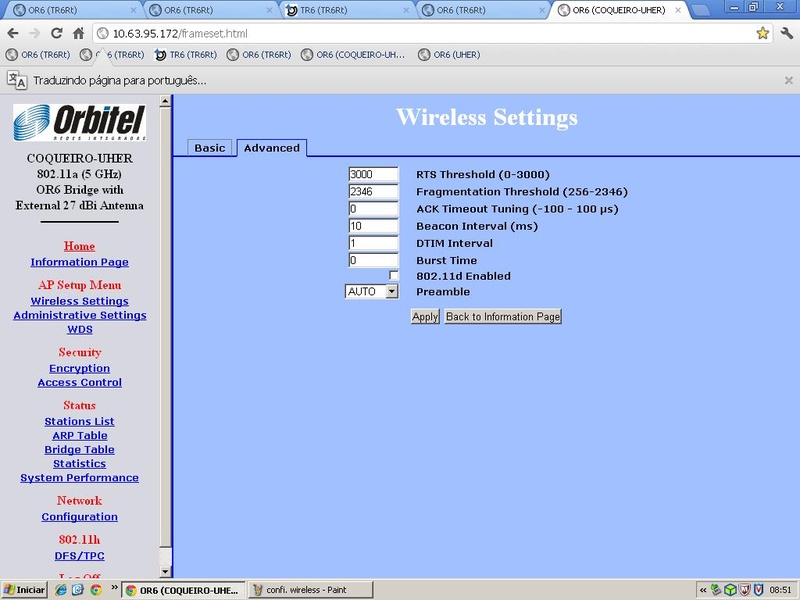
Task: Open Administrative Settings link
Action: point(80,315)
